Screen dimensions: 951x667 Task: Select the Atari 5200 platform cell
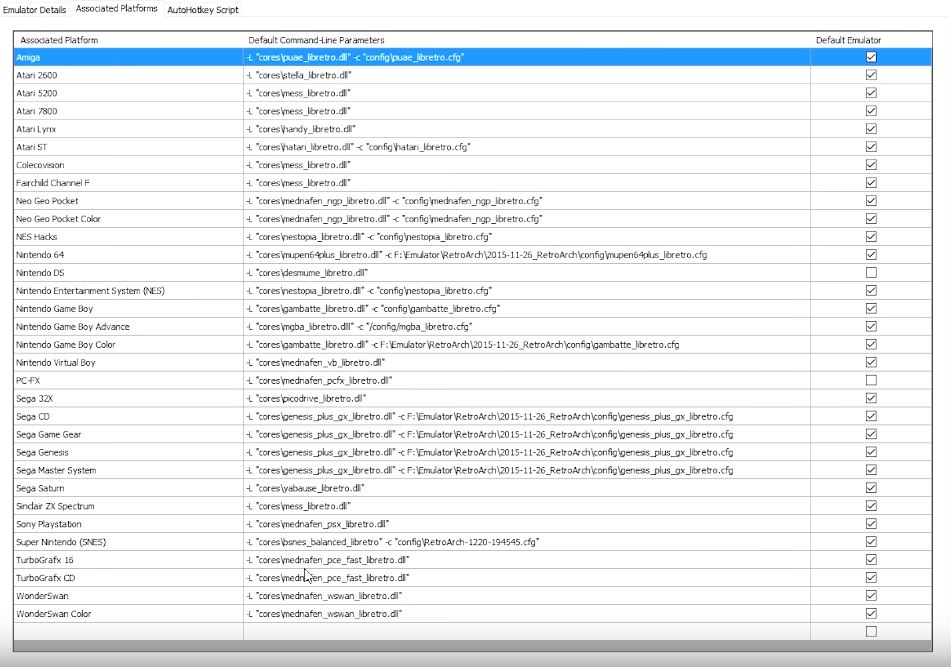[x=128, y=93]
